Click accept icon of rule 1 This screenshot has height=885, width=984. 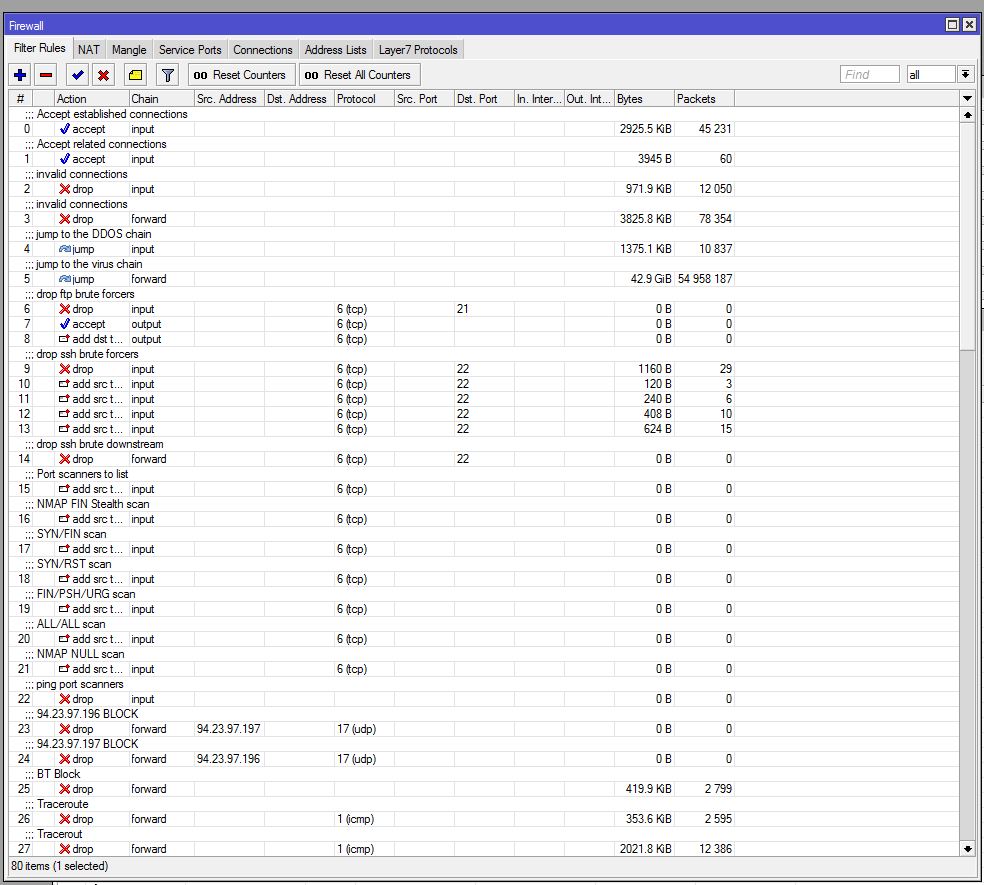pos(64,159)
